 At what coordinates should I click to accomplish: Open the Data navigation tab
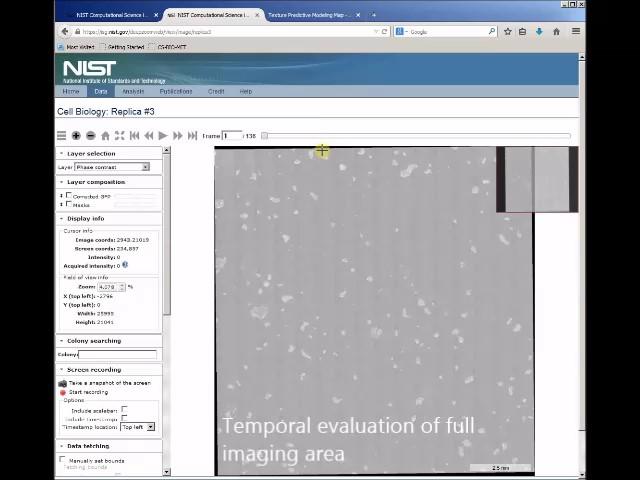[x=101, y=91]
